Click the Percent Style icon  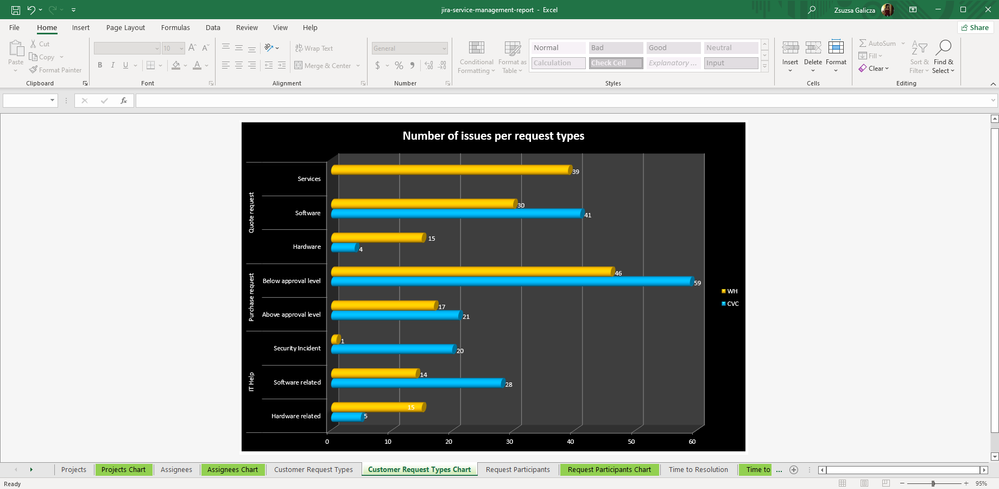[x=399, y=65]
